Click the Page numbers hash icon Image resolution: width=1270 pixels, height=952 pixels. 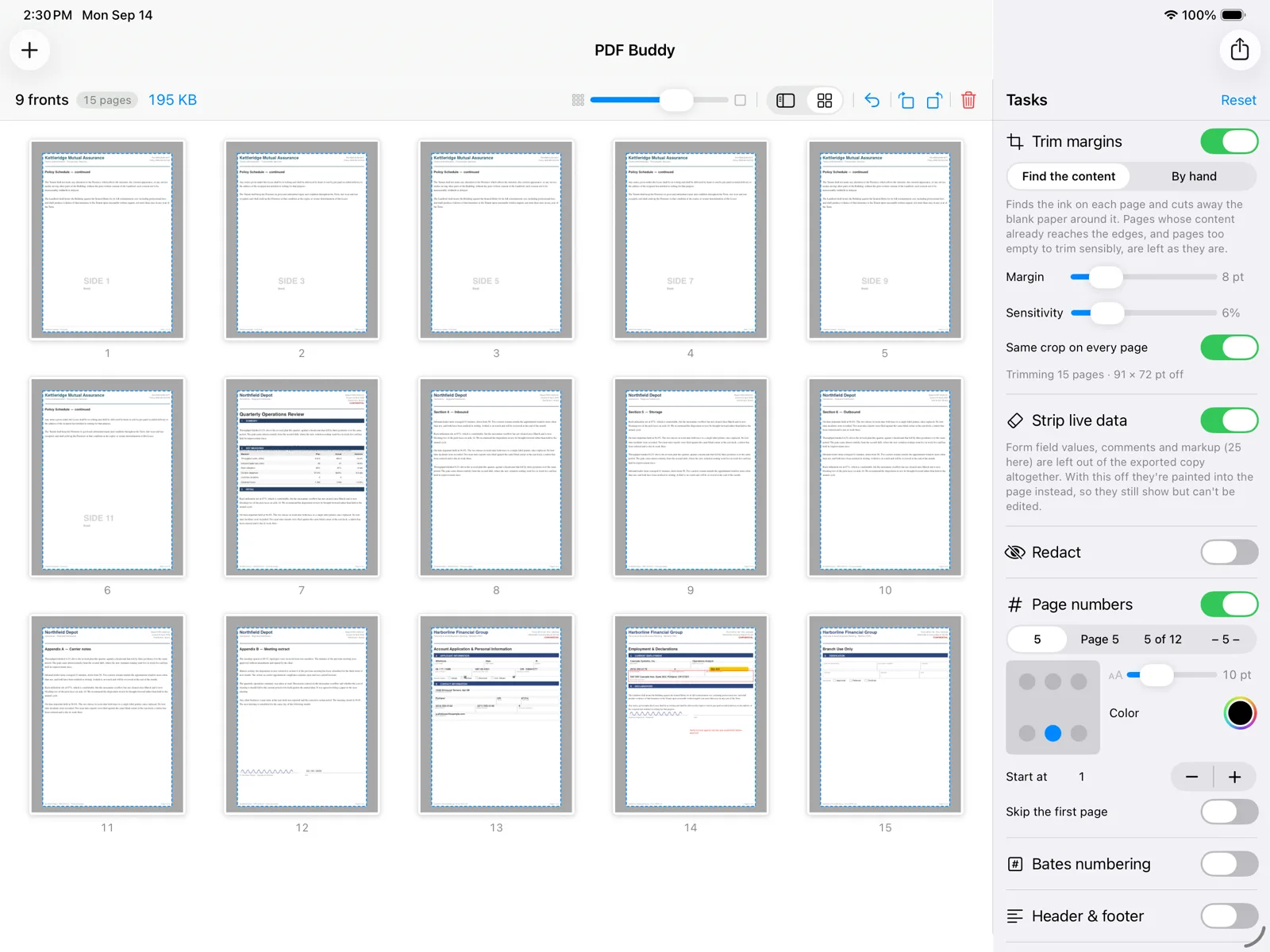tap(1015, 605)
